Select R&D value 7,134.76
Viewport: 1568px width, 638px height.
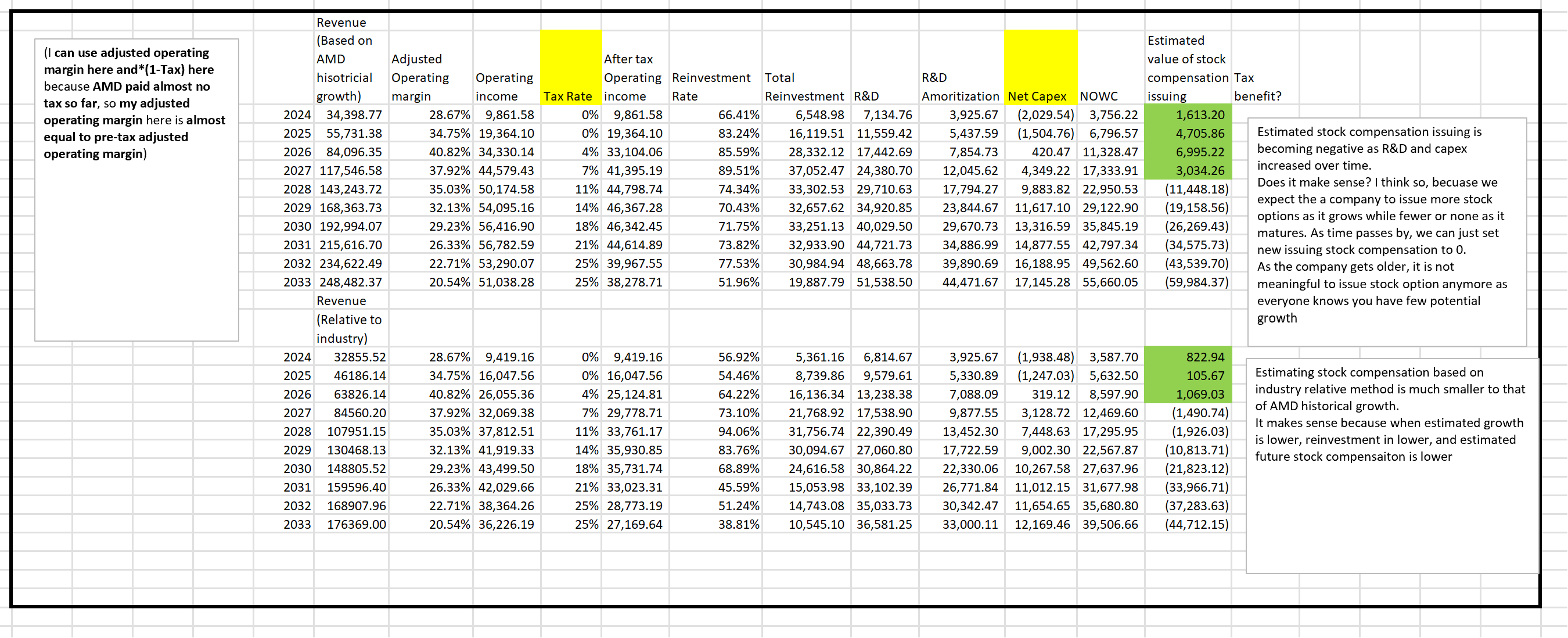[885, 115]
